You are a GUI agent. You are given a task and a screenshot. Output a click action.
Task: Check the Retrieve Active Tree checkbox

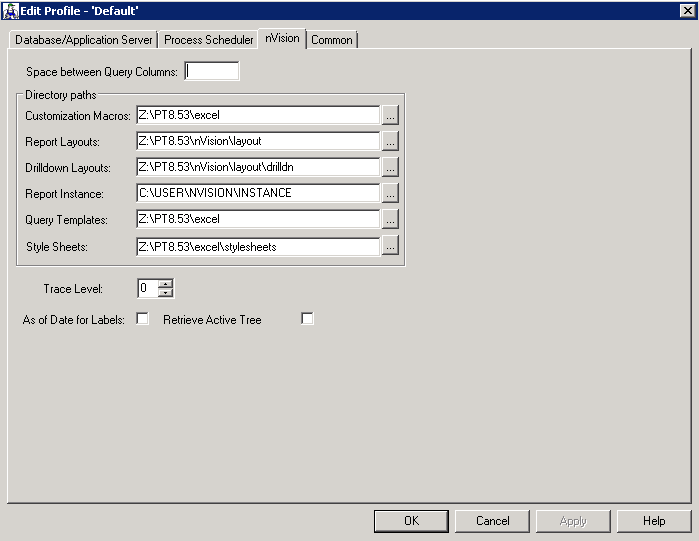point(307,319)
